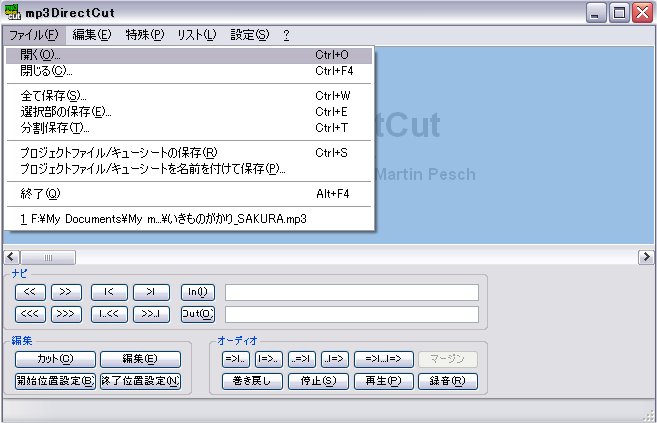Click the text field beside Out(O)
The image size is (657, 423).
[352, 314]
